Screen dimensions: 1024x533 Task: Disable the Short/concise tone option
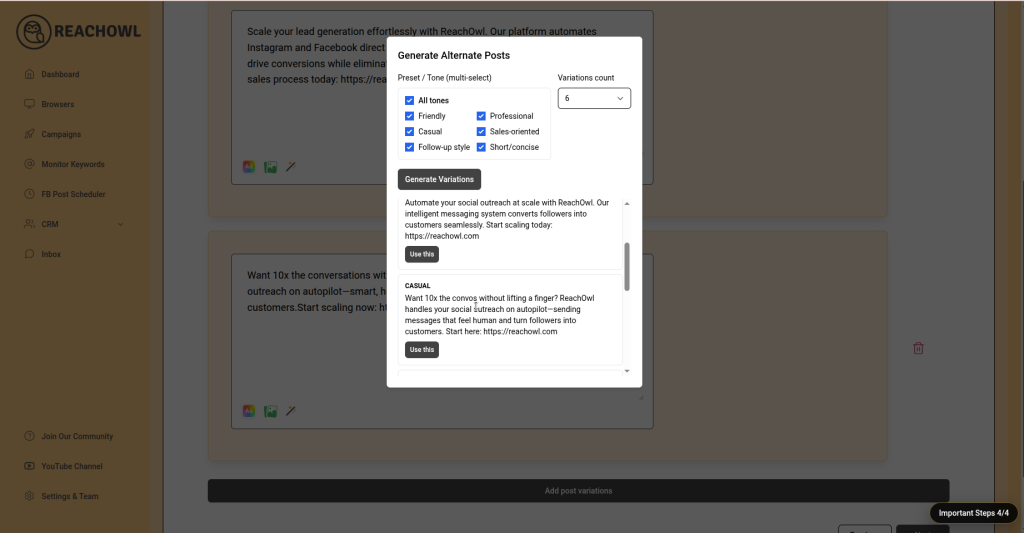[x=482, y=147]
